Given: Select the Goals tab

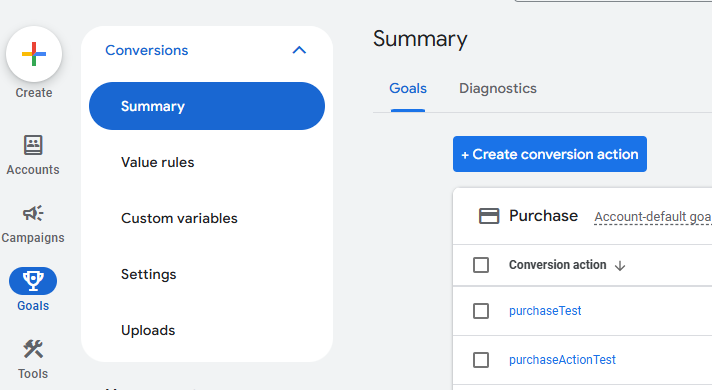Looking at the screenshot, I should coord(408,88).
